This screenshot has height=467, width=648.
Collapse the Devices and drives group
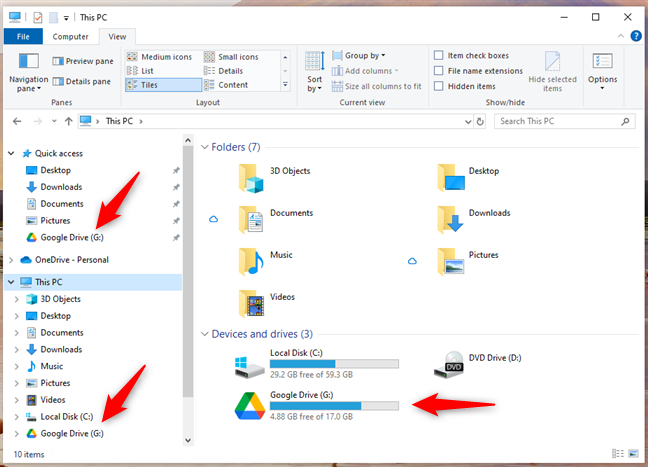click(x=205, y=334)
